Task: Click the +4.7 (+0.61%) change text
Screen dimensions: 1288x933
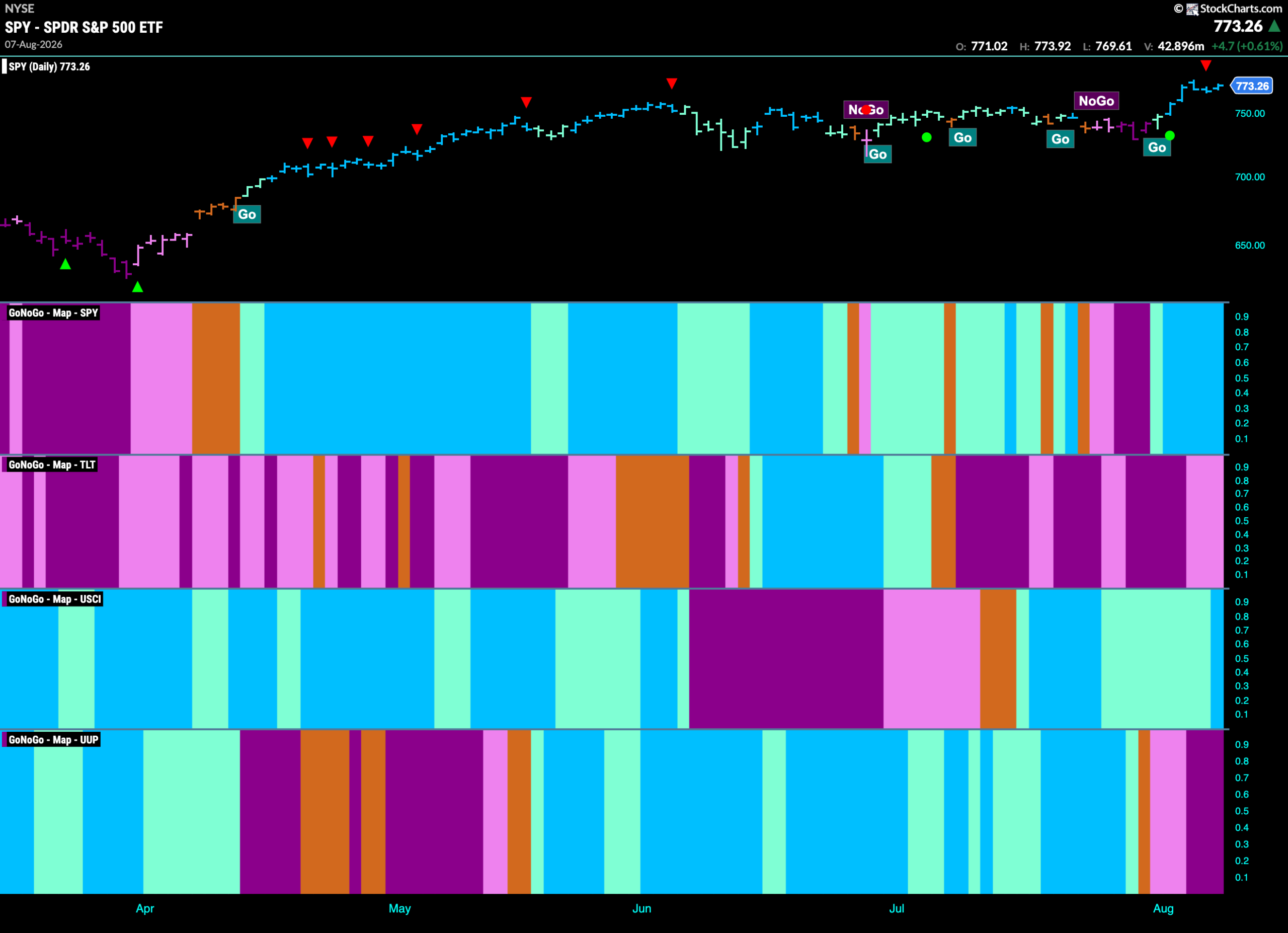Action: pyautogui.click(x=1247, y=46)
